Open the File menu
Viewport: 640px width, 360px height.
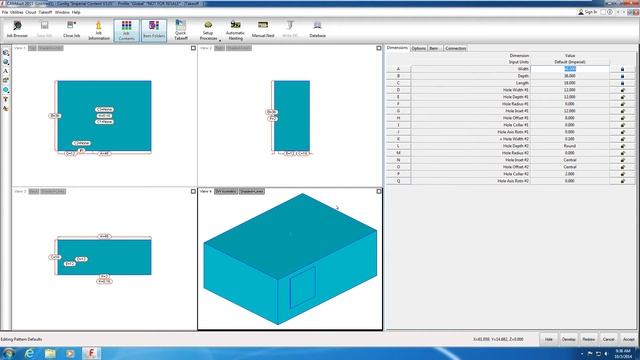click(x=5, y=12)
